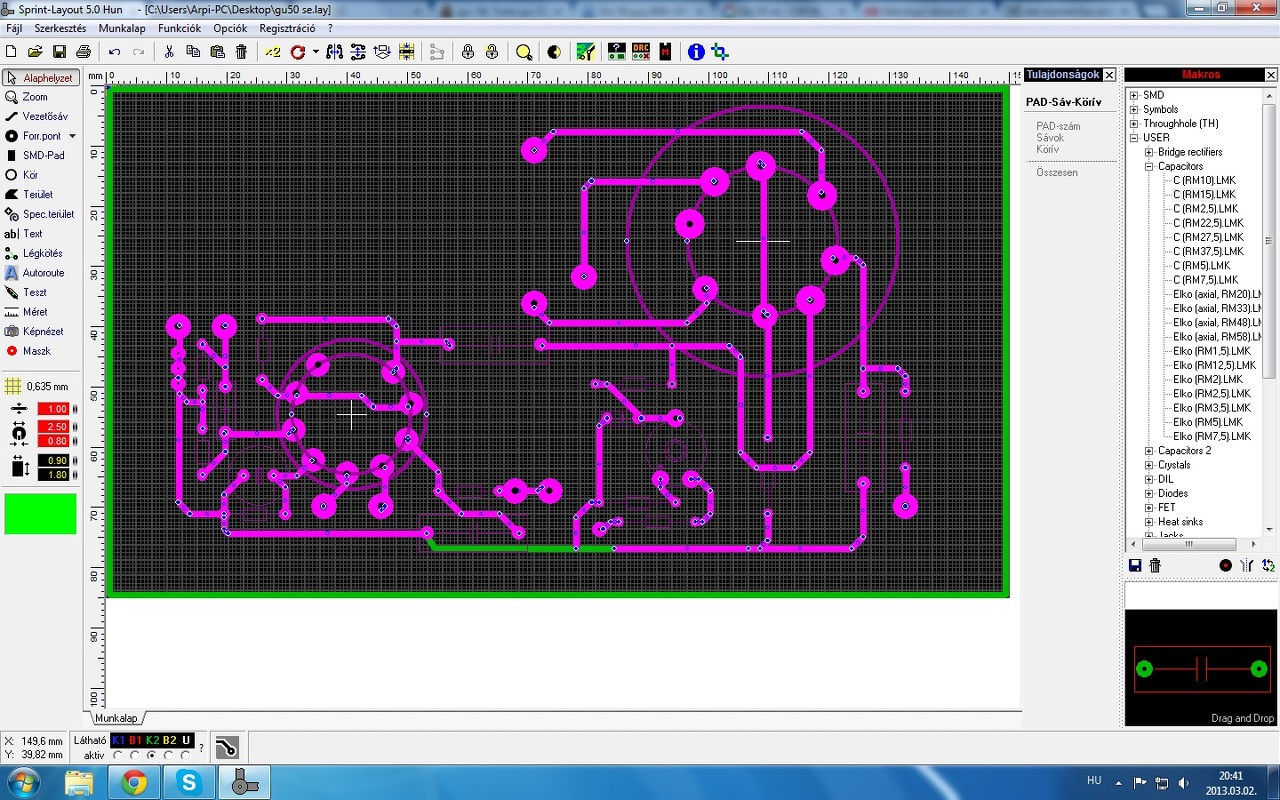This screenshot has width=1280, height=800.
Task: Open the Fájl menu
Action: [14, 28]
